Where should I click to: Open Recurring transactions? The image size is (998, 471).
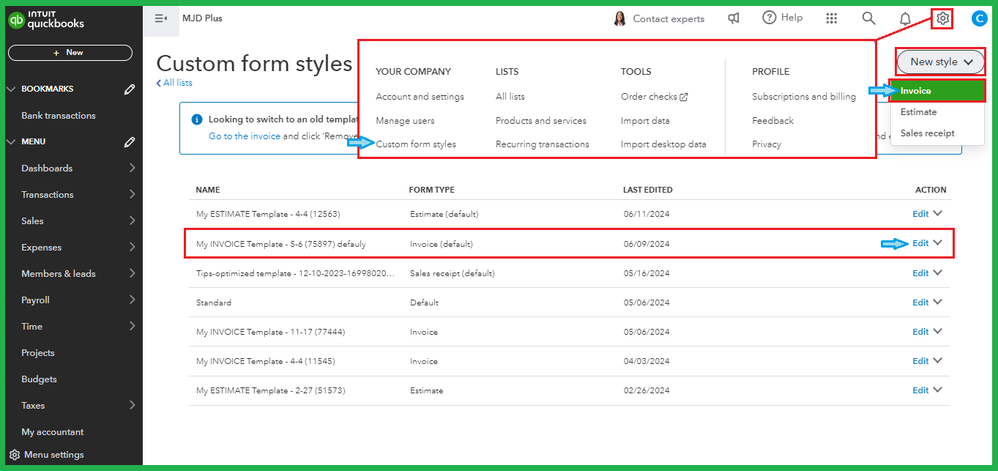(x=542, y=144)
